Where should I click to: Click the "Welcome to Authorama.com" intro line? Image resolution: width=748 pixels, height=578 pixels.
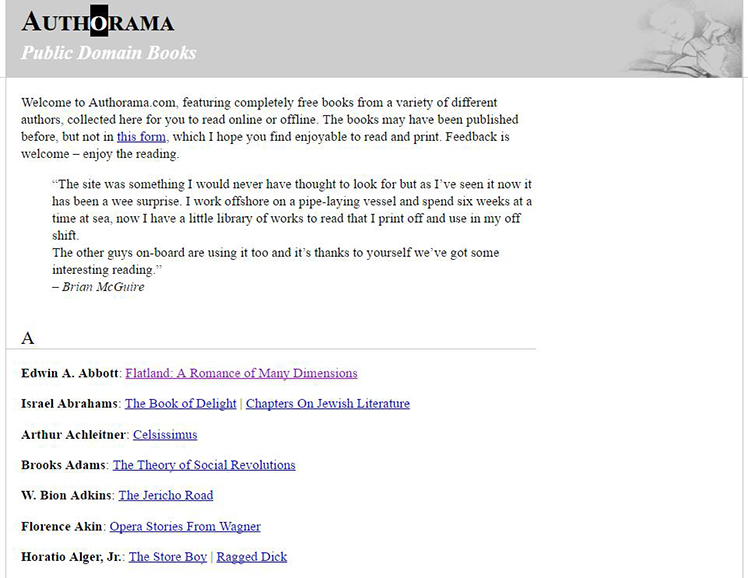click(259, 103)
